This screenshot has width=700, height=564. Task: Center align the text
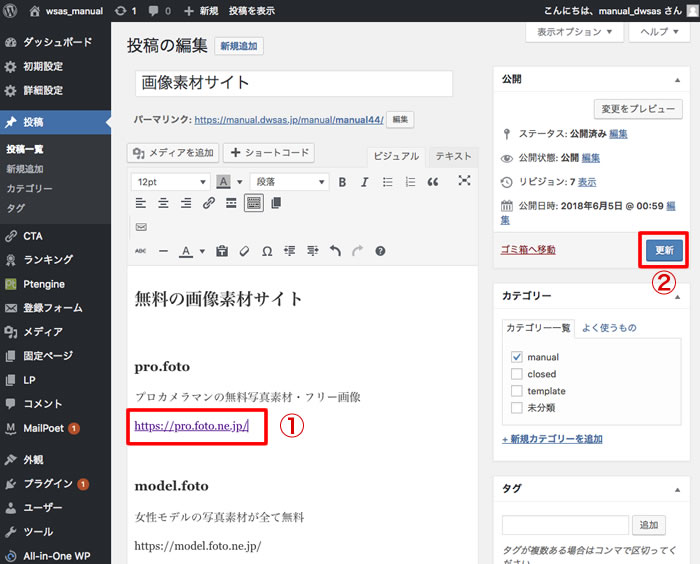click(163, 203)
